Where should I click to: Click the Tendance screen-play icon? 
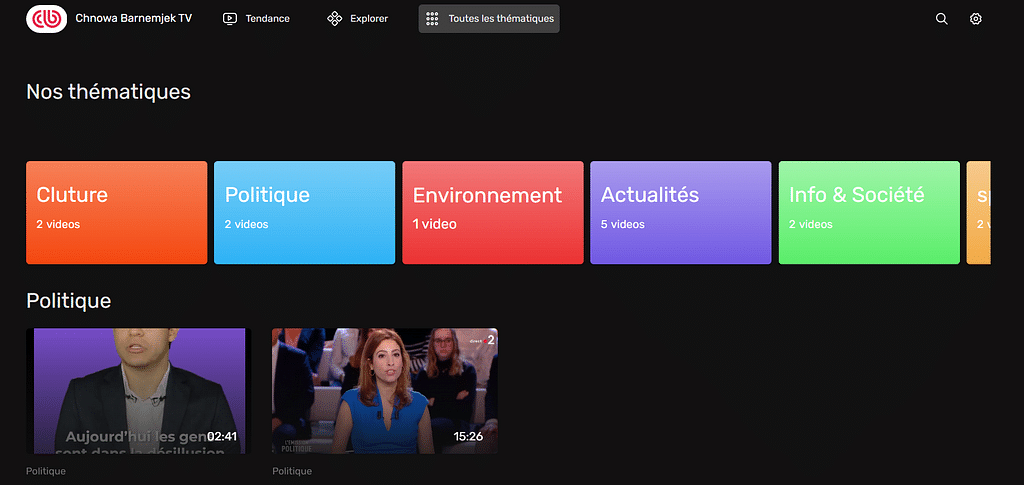coord(230,19)
